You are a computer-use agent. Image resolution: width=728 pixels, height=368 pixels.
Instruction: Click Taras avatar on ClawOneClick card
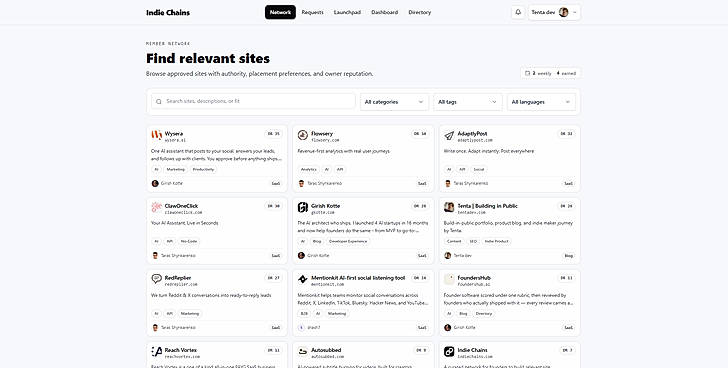155,255
